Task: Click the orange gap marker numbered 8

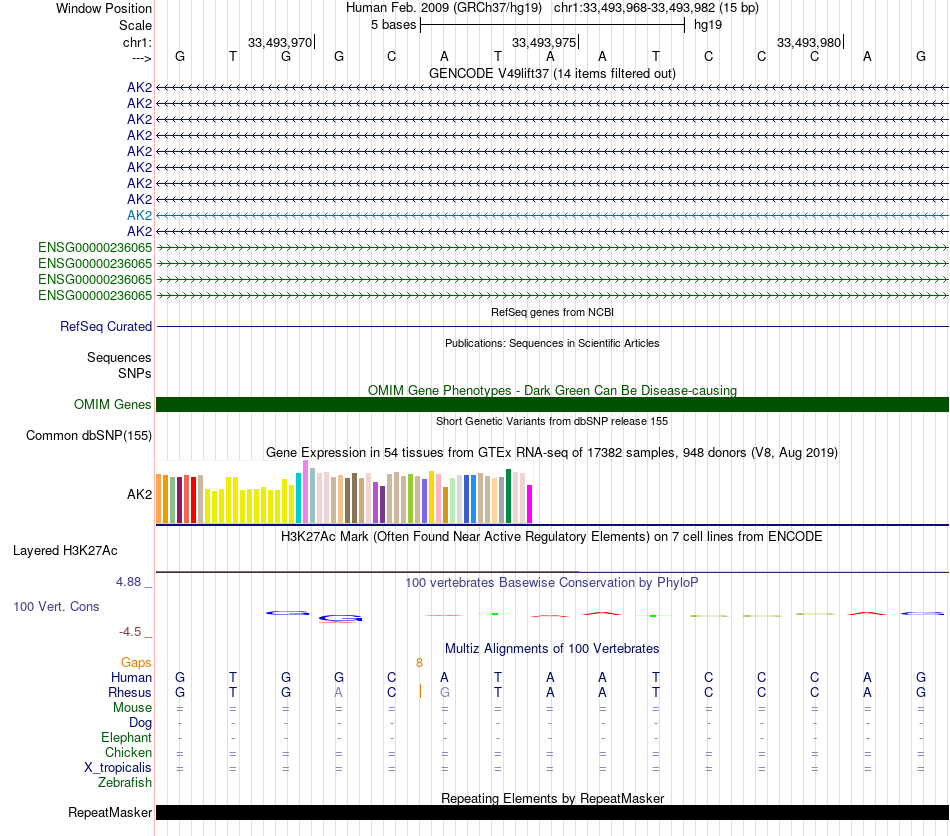Action: [419, 663]
